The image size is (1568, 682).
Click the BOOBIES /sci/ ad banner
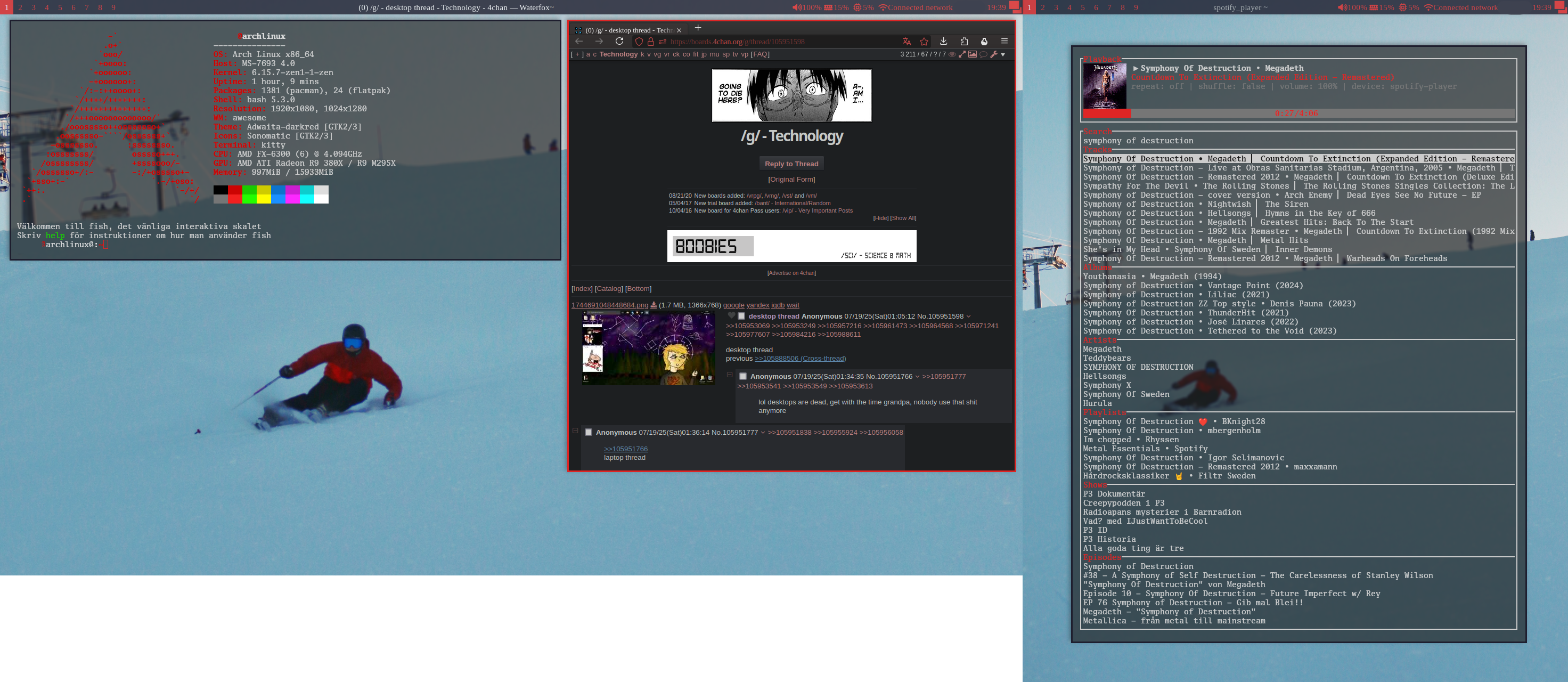pos(791,246)
